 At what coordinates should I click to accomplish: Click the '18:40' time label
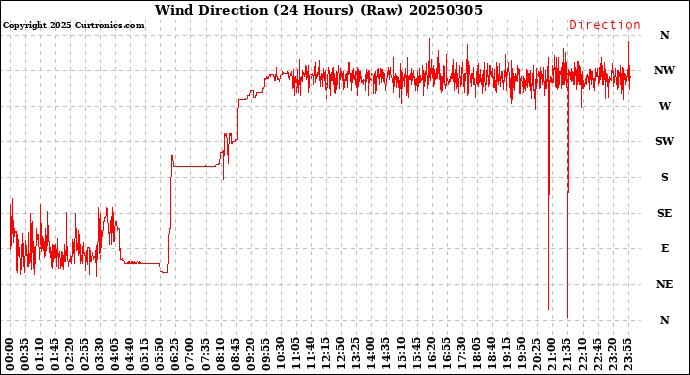tap(492, 354)
